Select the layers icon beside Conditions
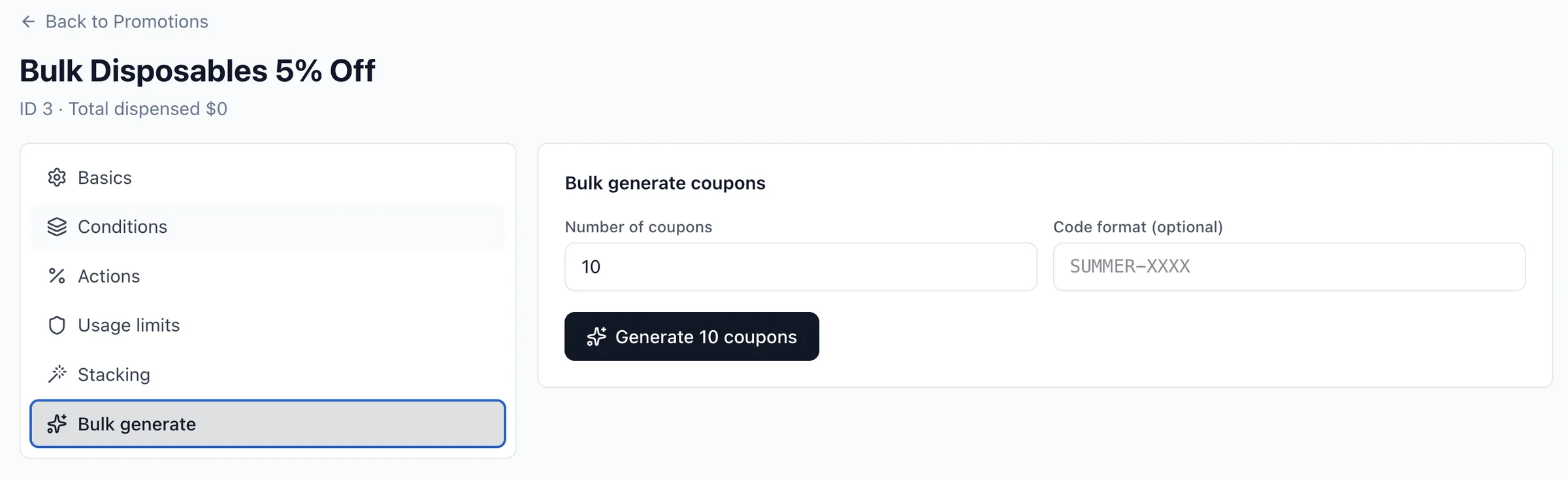This screenshot has height=480, width=1568. tap(57, 227)
